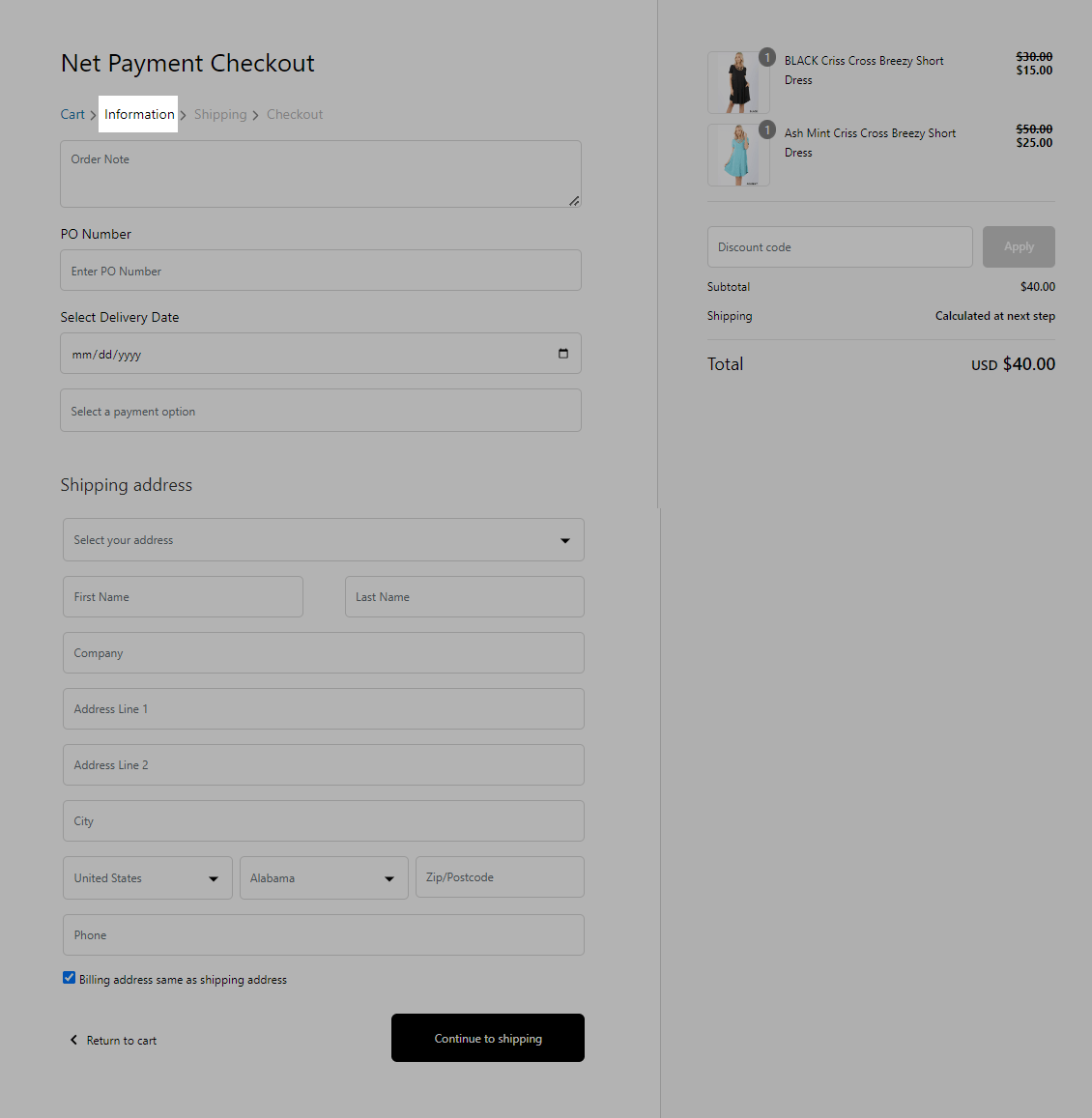Image resolution: width=1092 pixels, height=1118 pixels.
Task: Go back to the Cart step
Action: pyautogui.click(x=72, y=114)
